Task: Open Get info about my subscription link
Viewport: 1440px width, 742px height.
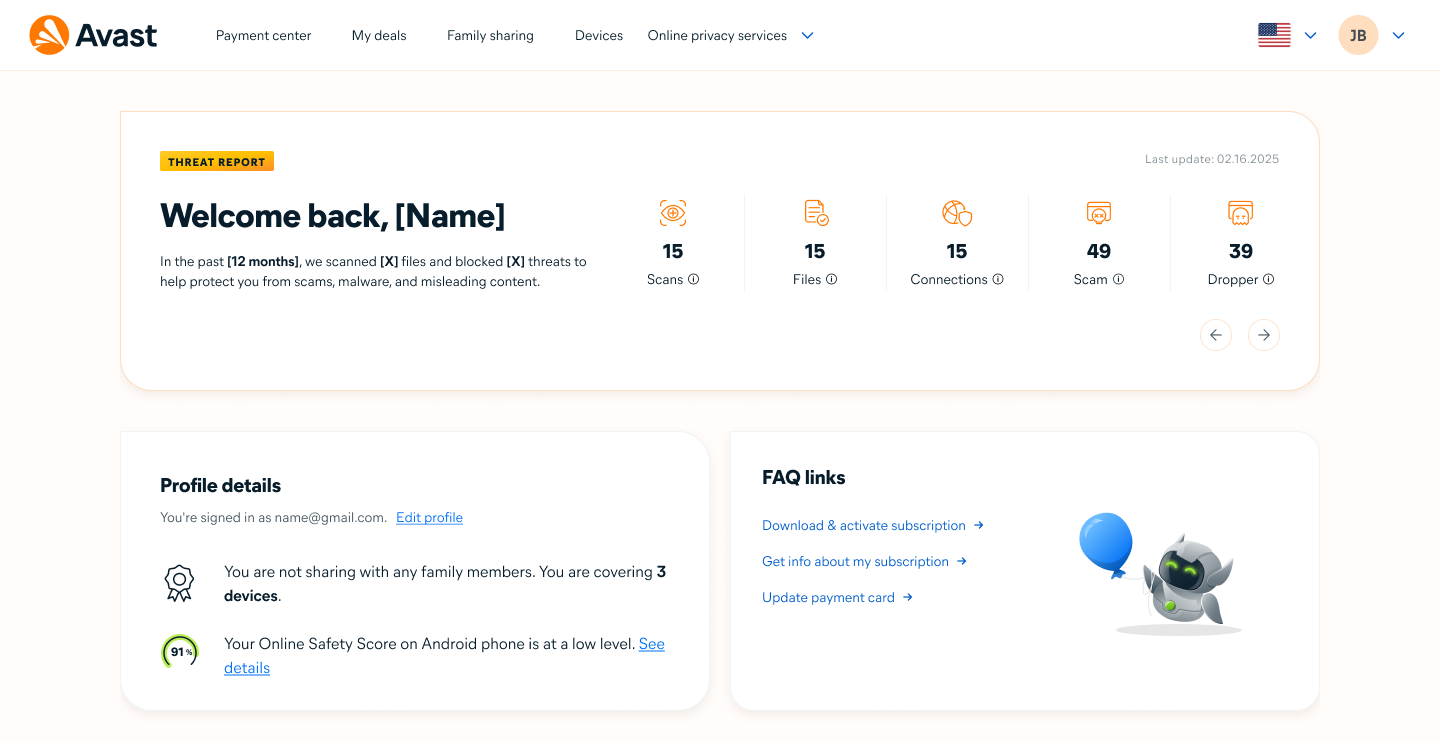Action: tap(865, 561)
